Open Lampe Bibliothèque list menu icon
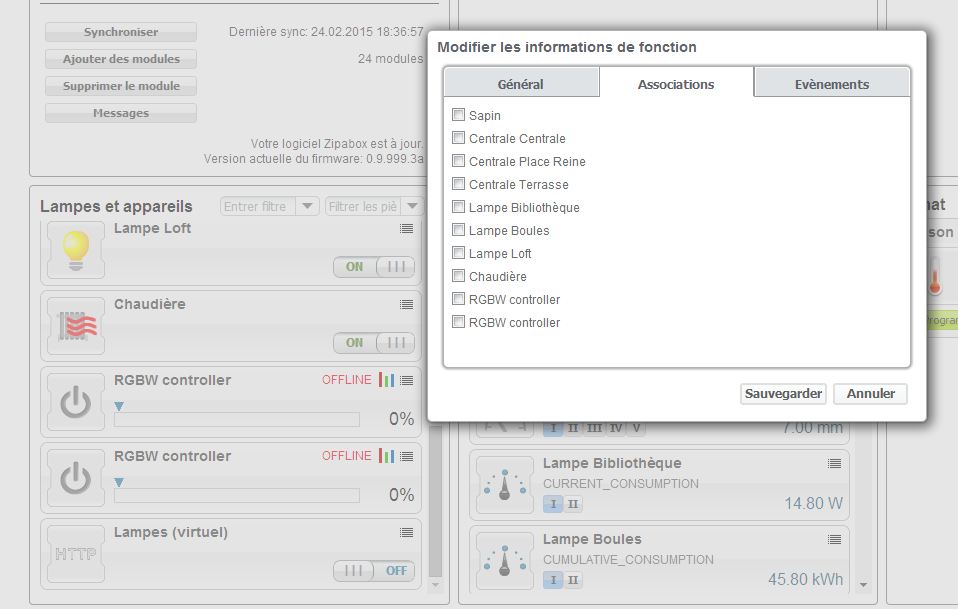 835,464
